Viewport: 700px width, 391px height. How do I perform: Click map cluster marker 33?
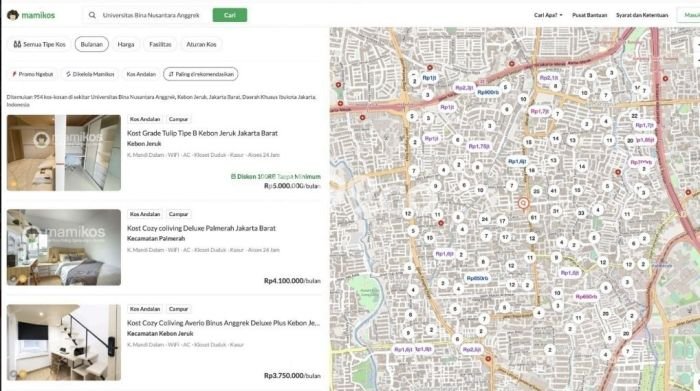click(x=581, y=213)
